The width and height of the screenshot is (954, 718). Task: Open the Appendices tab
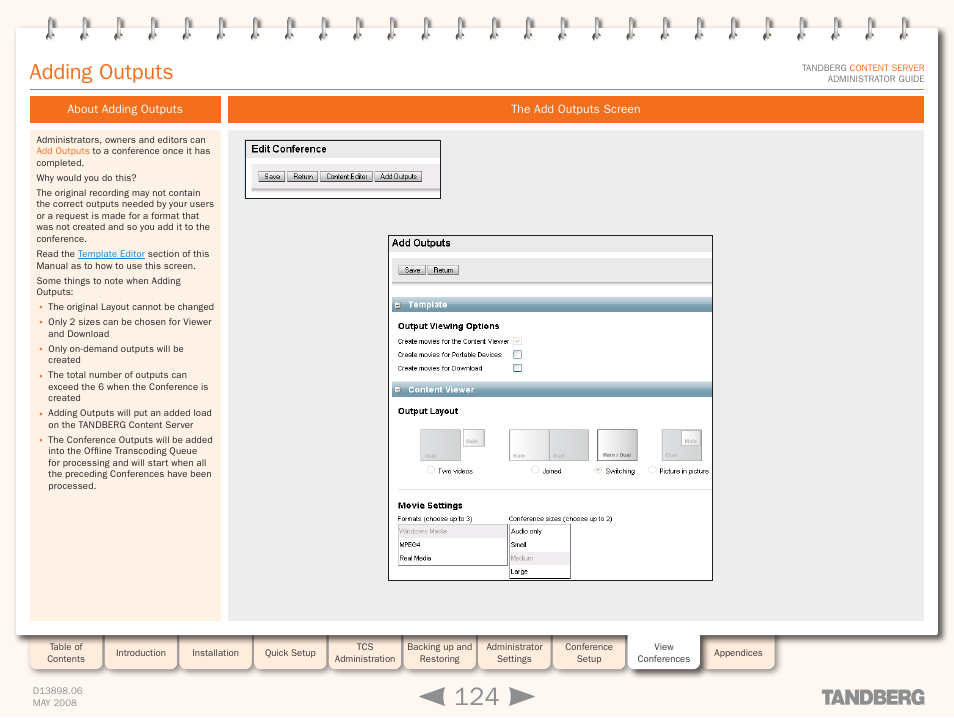click(x=738, y=652)
